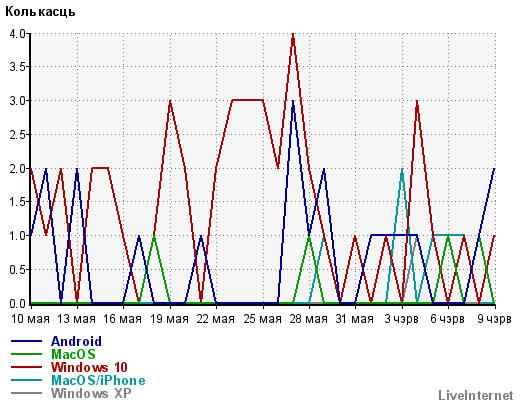Click the Windows 10 legend label
The height and width of the screenshot is (405, 520).
89,367
